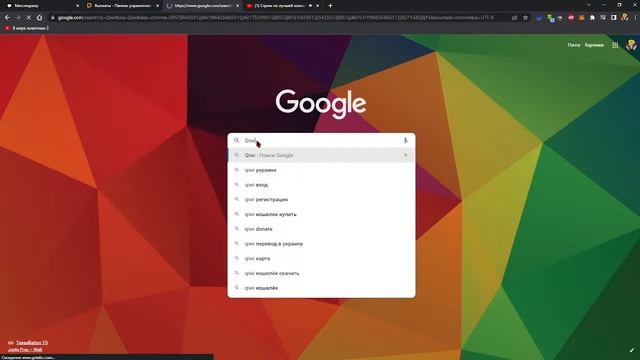Bookmark this page with the star icon
640x360 pixels.
(x=525, y=18)
